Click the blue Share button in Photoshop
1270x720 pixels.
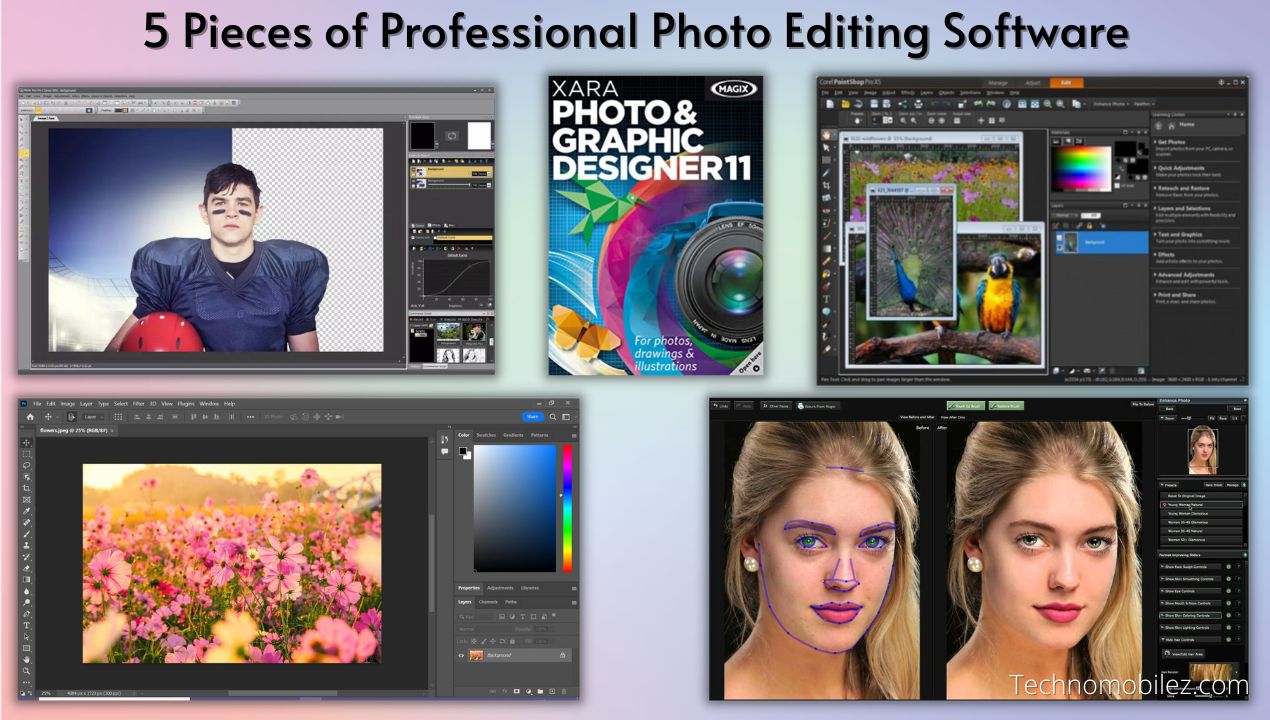(x=533, y=416)
